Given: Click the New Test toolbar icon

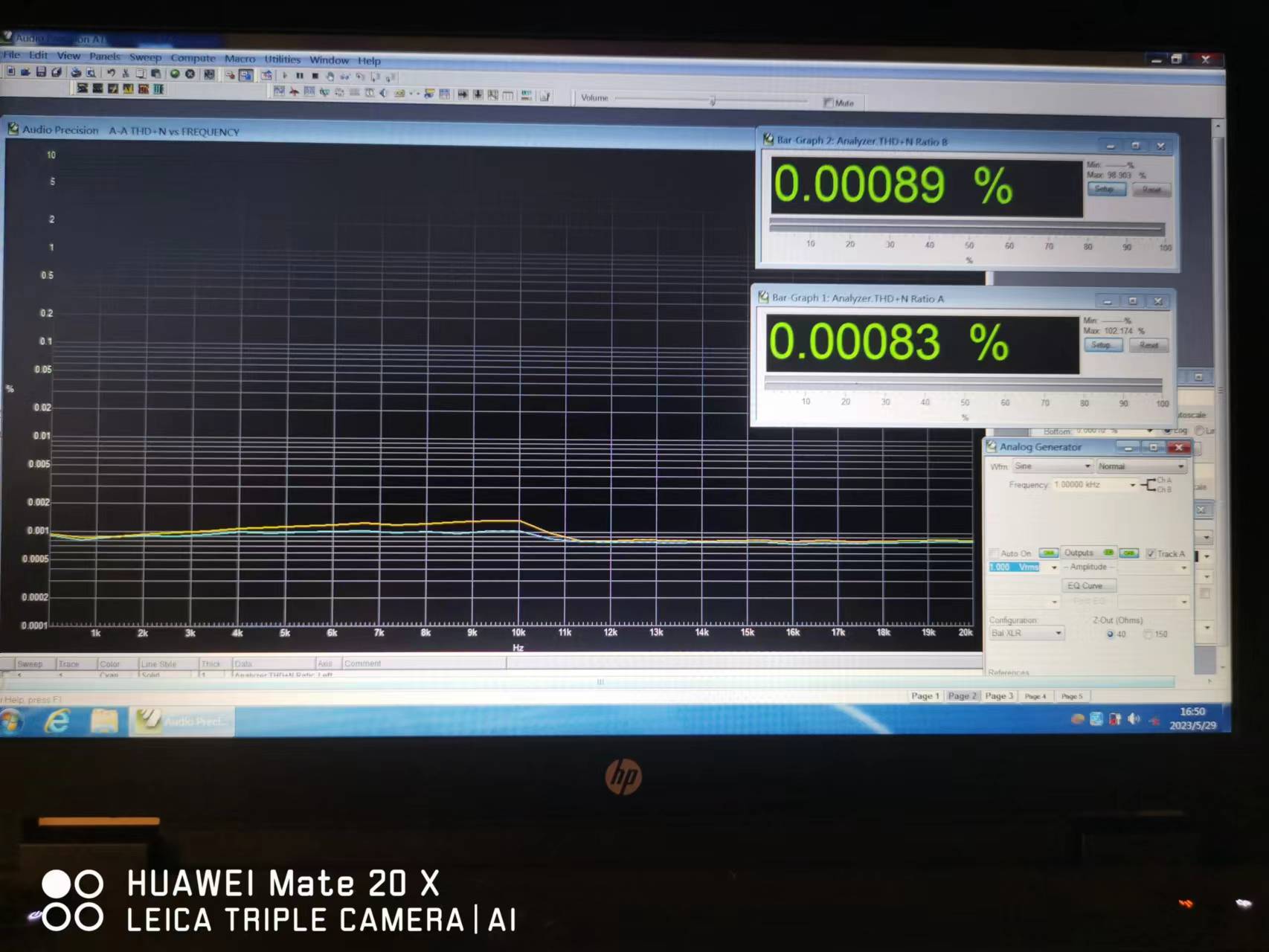Looking at the screenshot, I should (10, 71).
